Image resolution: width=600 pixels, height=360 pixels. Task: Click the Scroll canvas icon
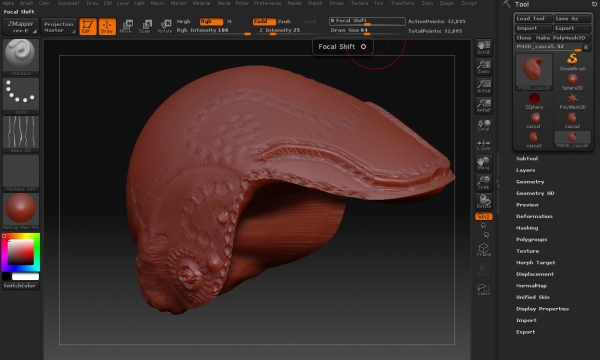(484, 47)
